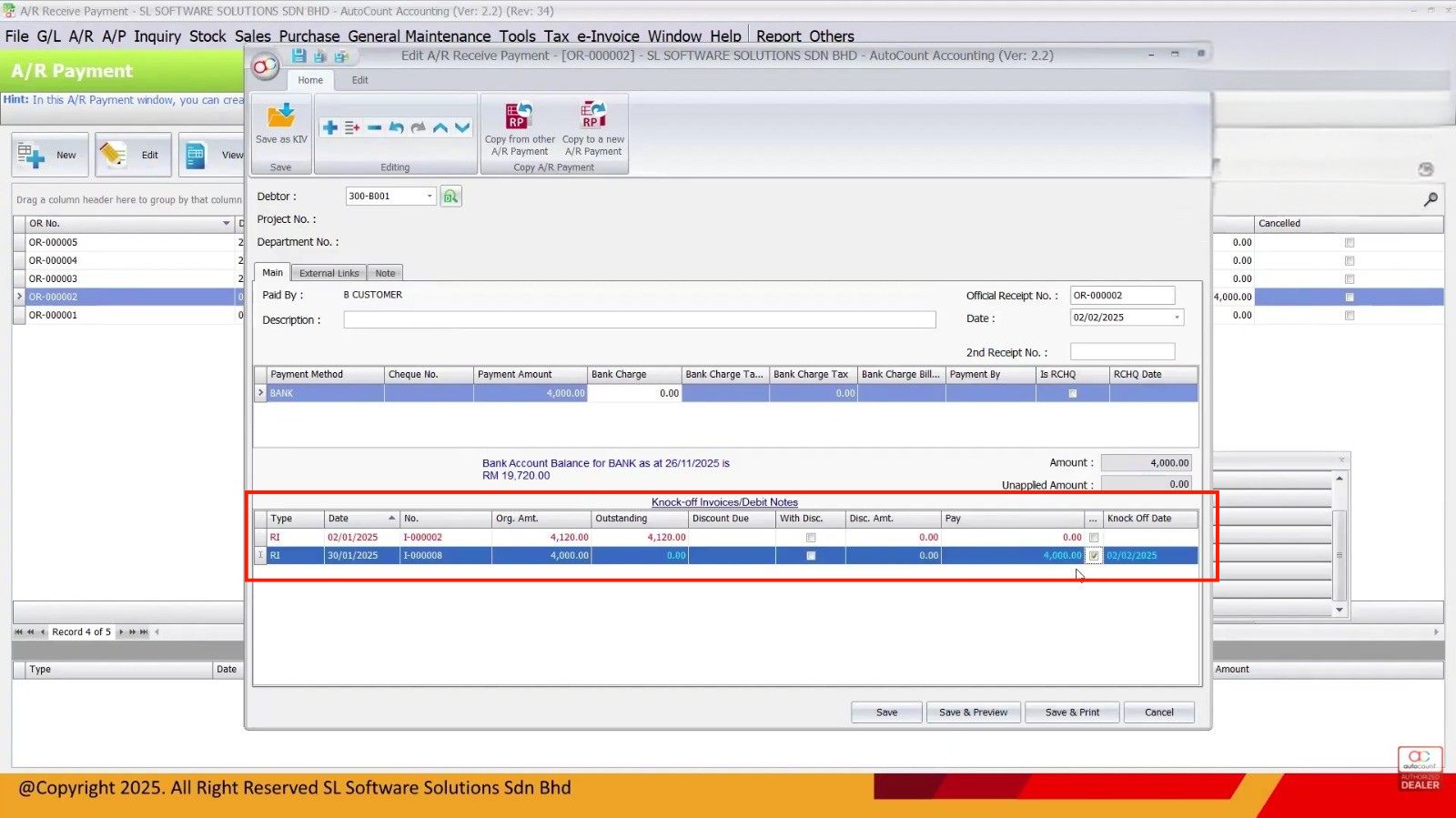1456x818 pixels.
Task: Open the File menu
Action: tap(17, 36)
